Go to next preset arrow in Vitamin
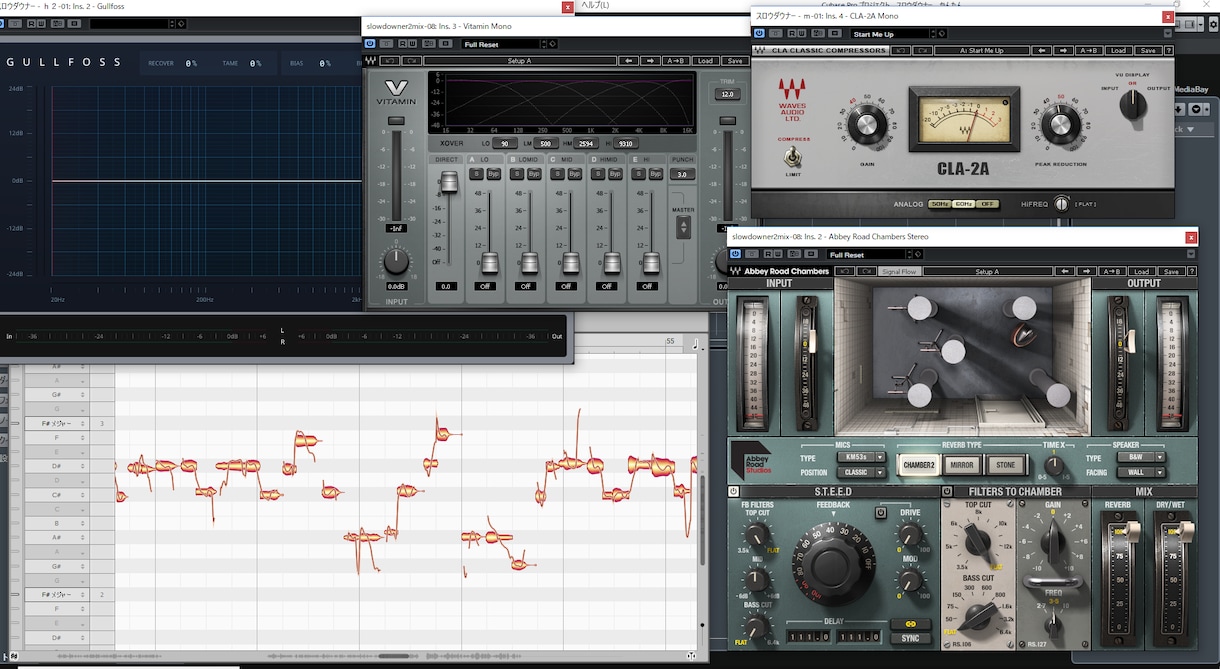 click(x=650, y=61)
